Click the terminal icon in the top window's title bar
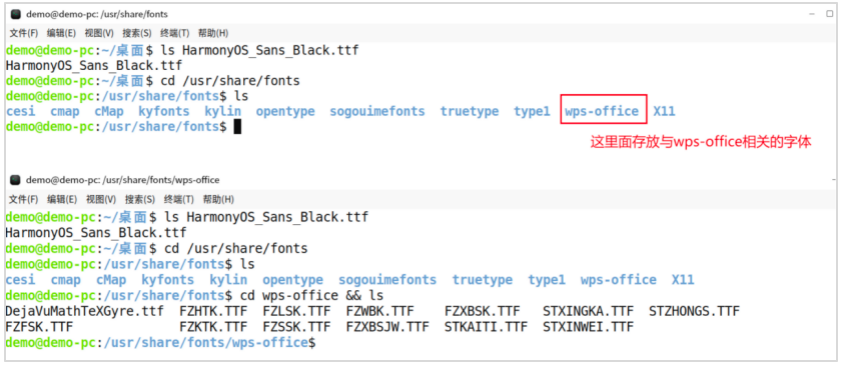 (16, 15)
